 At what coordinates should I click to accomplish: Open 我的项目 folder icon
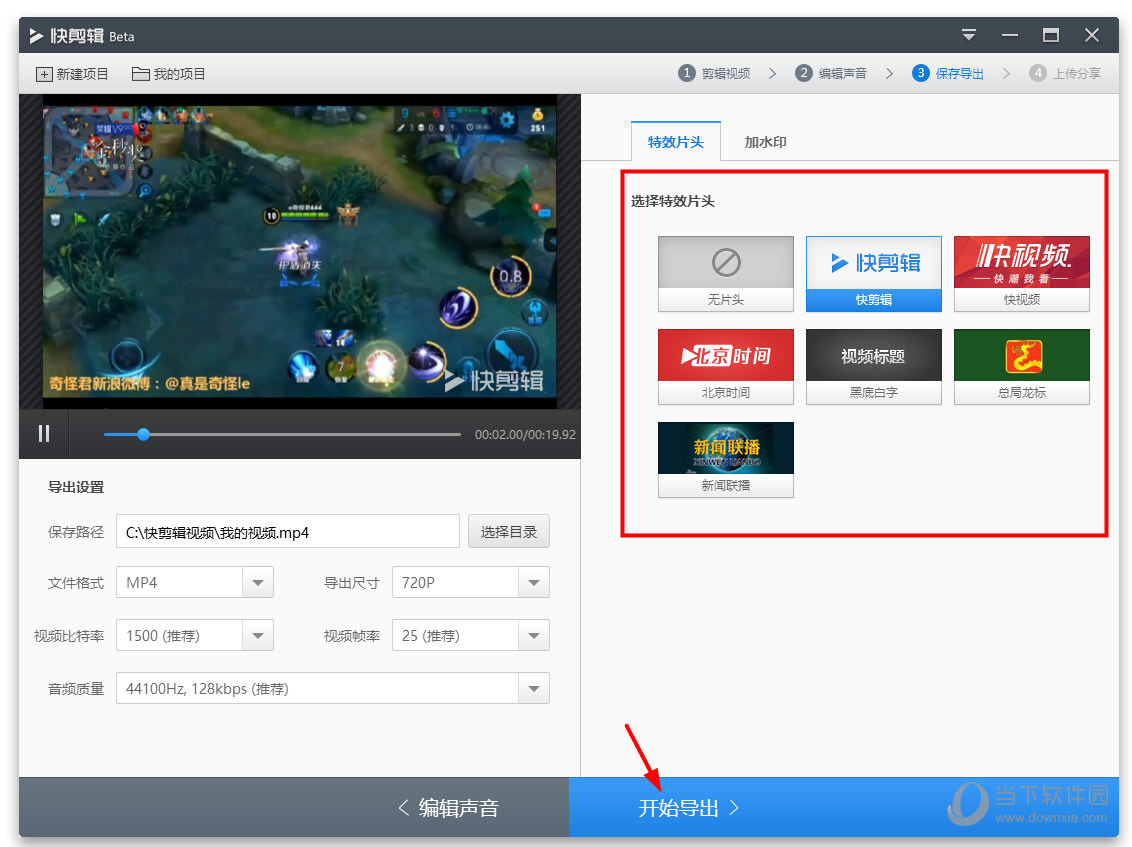(140, 74)
